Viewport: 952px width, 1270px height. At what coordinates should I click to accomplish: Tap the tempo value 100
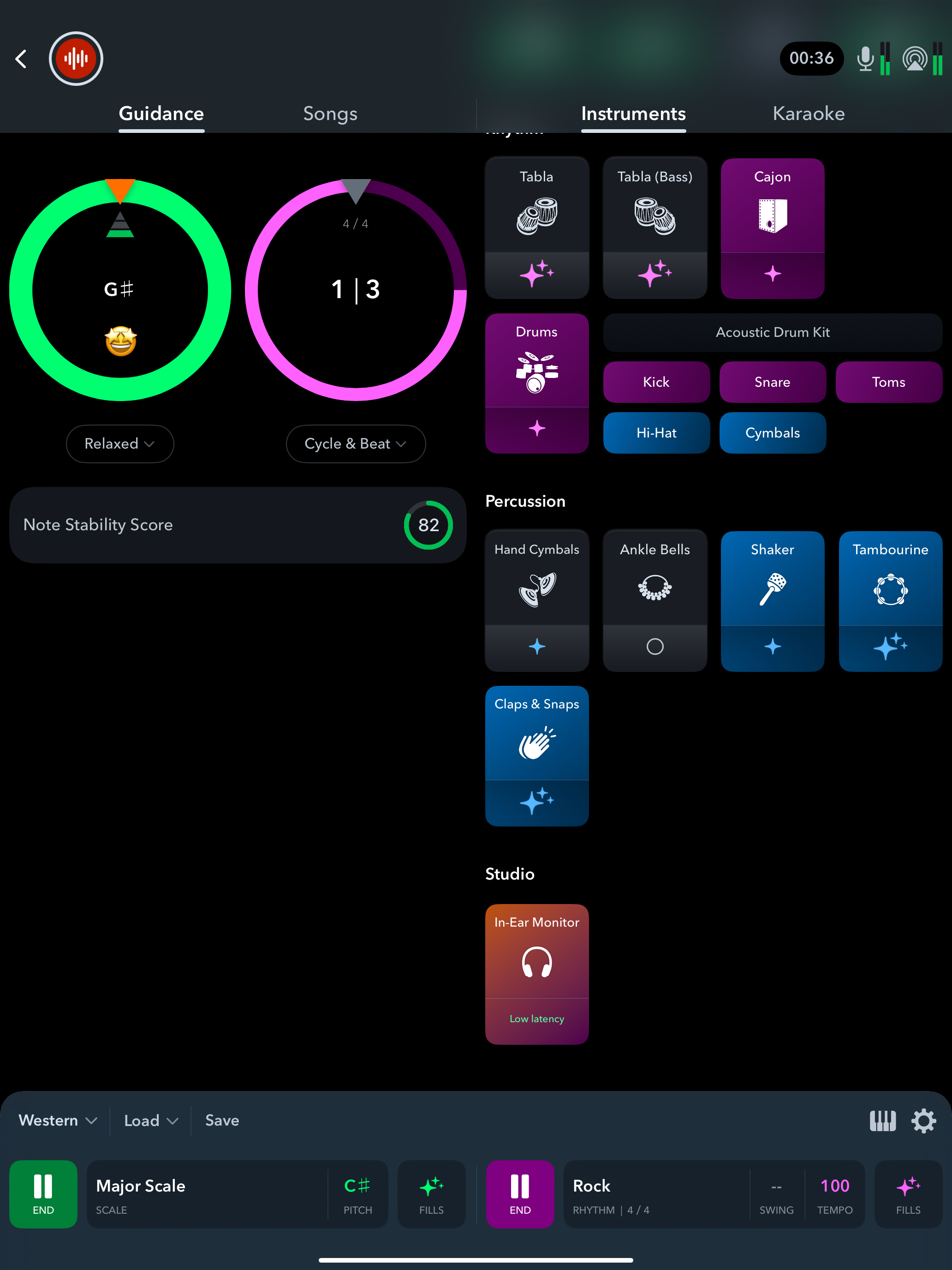834,1186
